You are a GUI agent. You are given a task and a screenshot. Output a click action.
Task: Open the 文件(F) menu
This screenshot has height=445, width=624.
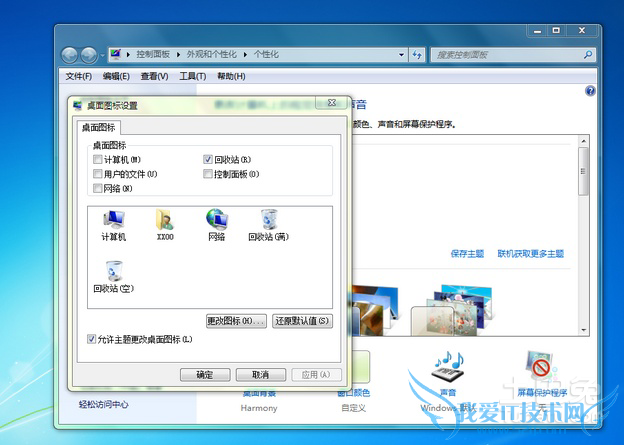coord(78,76)
